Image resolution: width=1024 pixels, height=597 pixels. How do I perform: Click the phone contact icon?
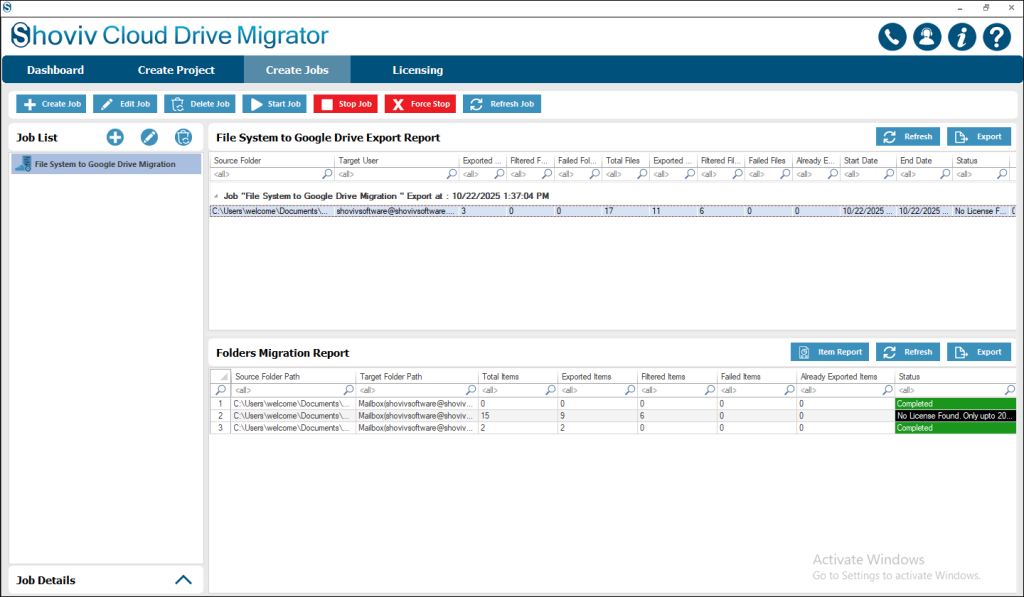892,37
